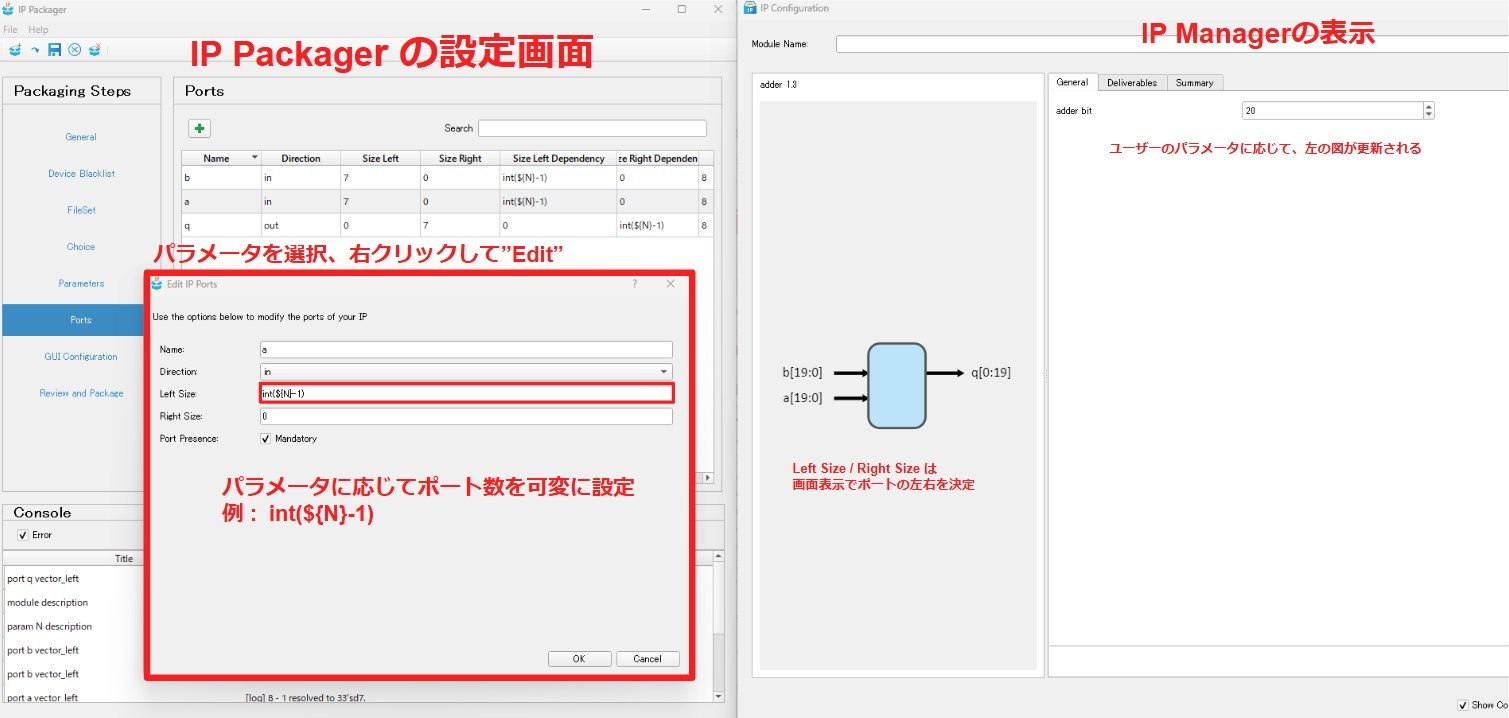The image size is (1509, 718).
Task: Sort by the Name column dropdown arrow
Action: click(x=254, y=158)
